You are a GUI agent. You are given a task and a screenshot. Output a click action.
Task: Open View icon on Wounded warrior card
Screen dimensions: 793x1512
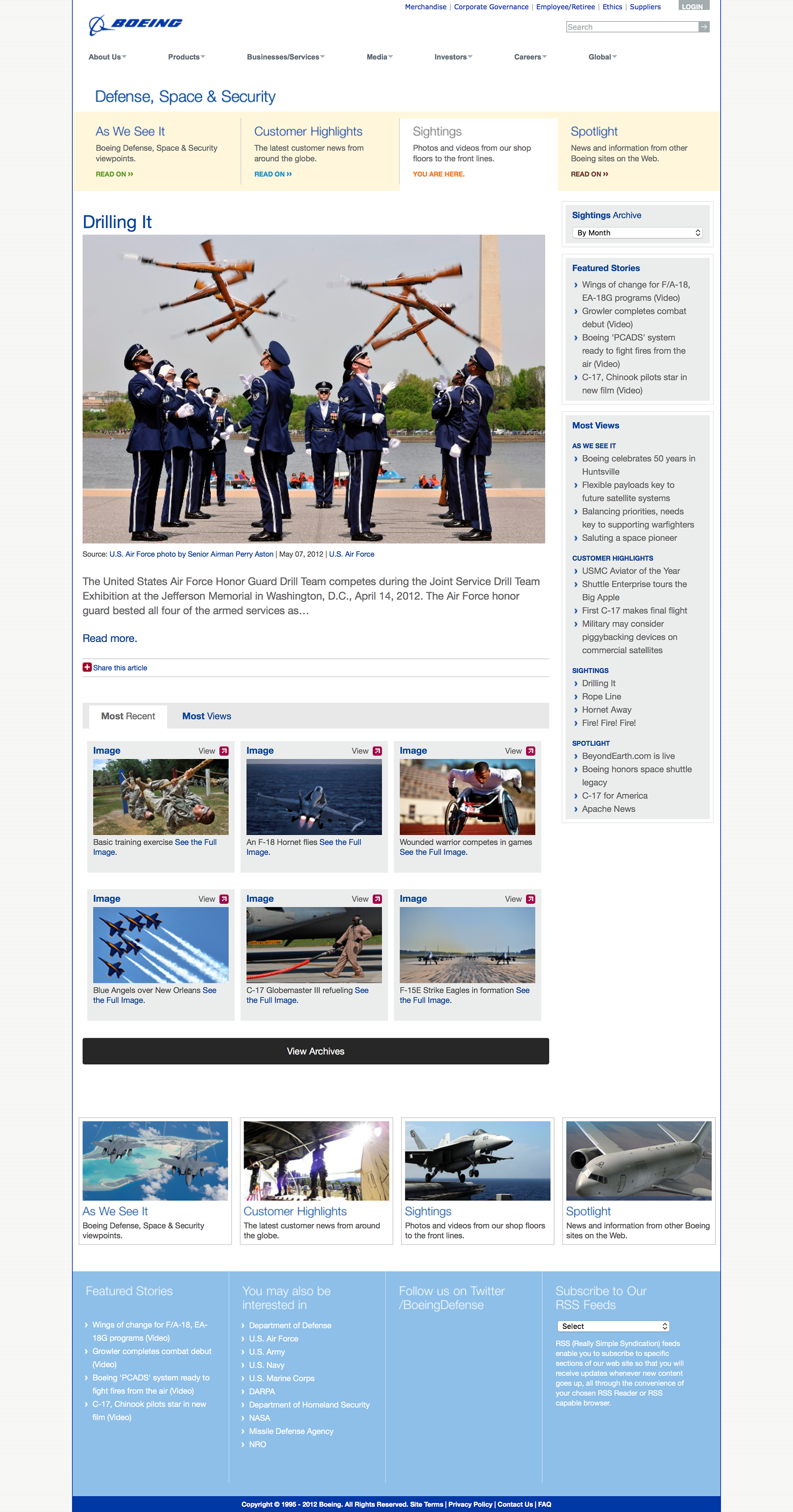click(x=531, y=751)
